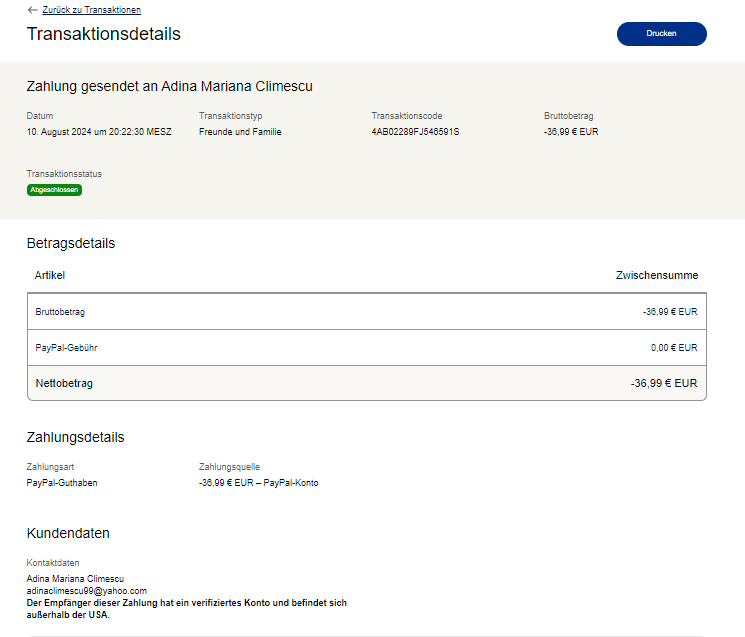The width and height of the screenshot is (745, 637).
Task: Click the Zahlung gesendet an heading
Action: pyautogui.click(x=169, y=87)
